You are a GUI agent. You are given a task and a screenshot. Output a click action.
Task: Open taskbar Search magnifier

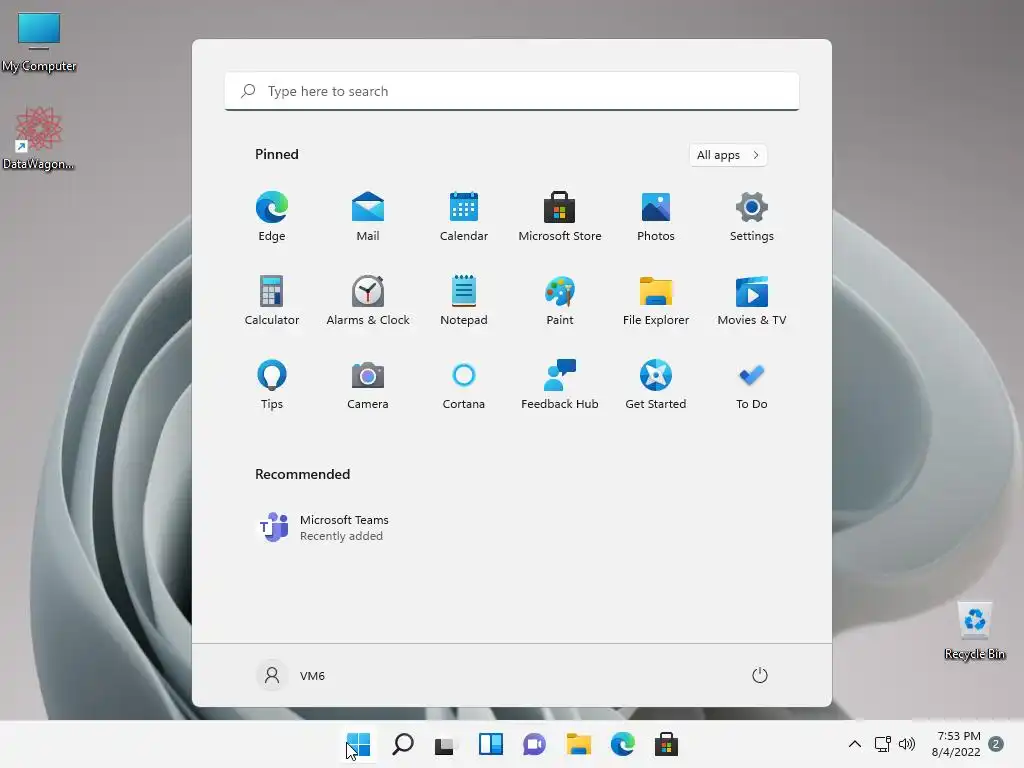[x=403, y=744]
